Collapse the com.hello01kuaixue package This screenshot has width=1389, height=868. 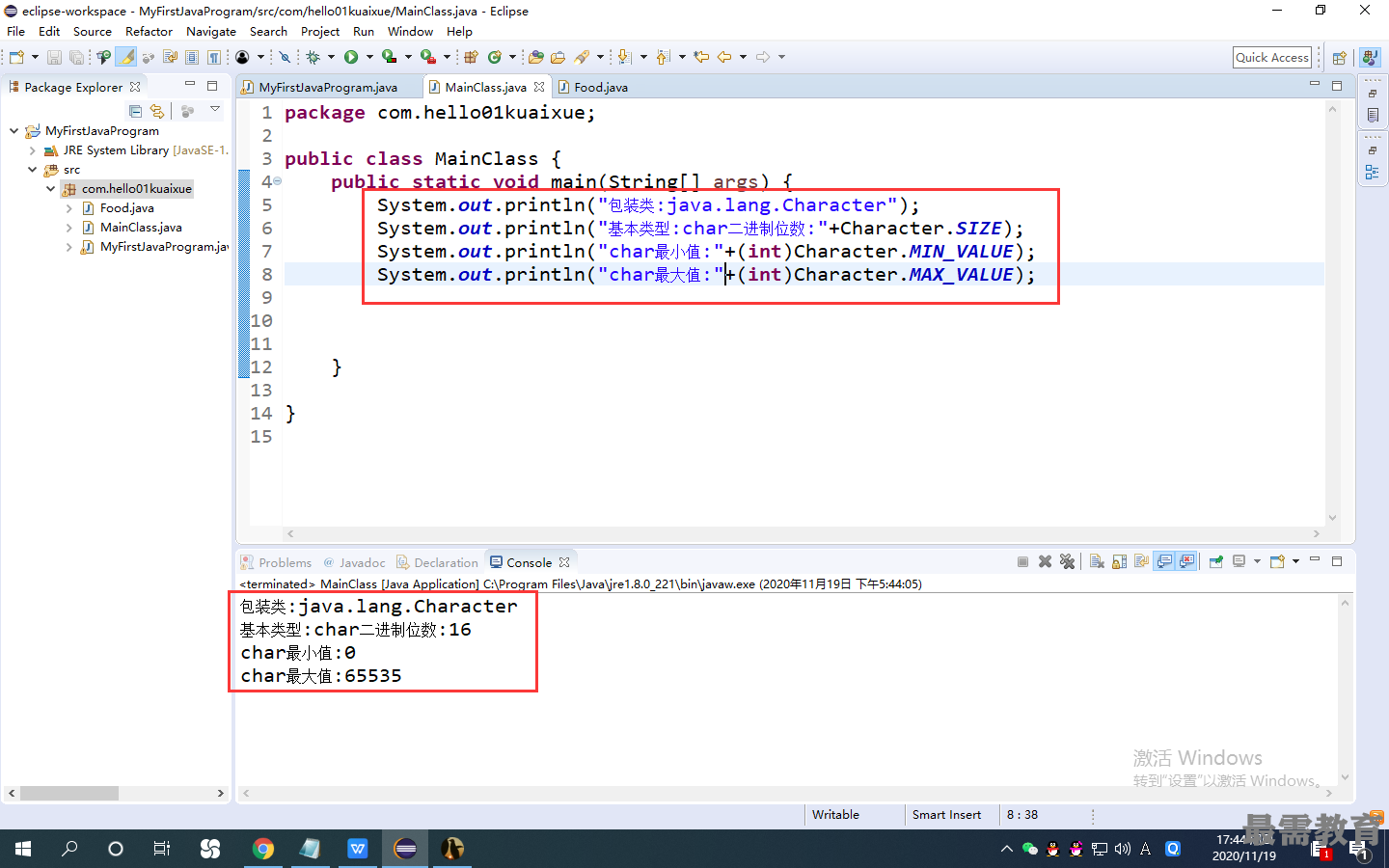pos(50,189)
